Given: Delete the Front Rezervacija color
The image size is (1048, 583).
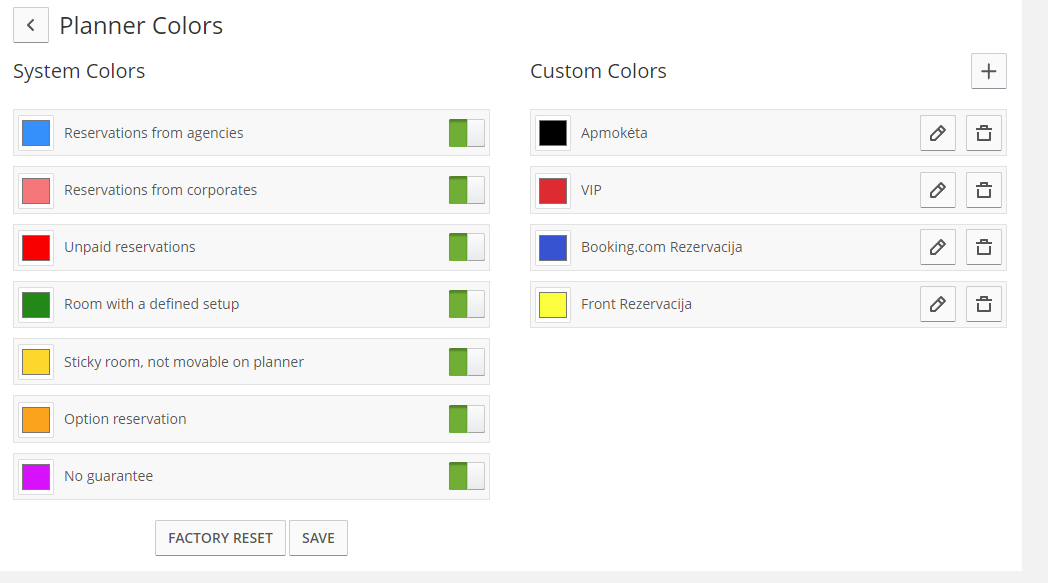Looking at the screenshot, I should 984,304.
